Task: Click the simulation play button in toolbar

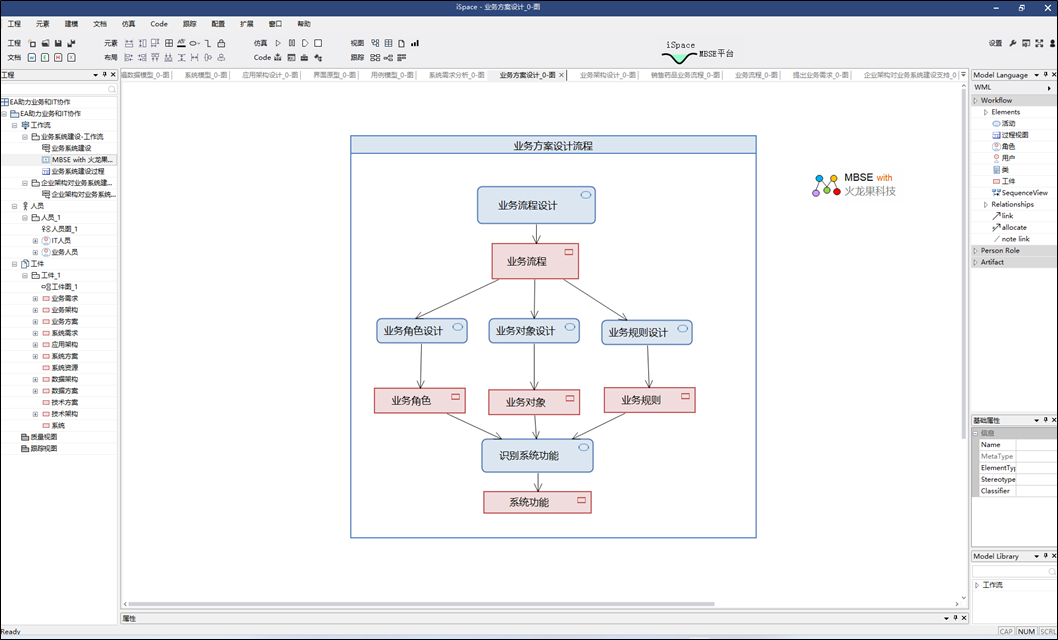Action: pyautogui.click(x=279, y=43)
